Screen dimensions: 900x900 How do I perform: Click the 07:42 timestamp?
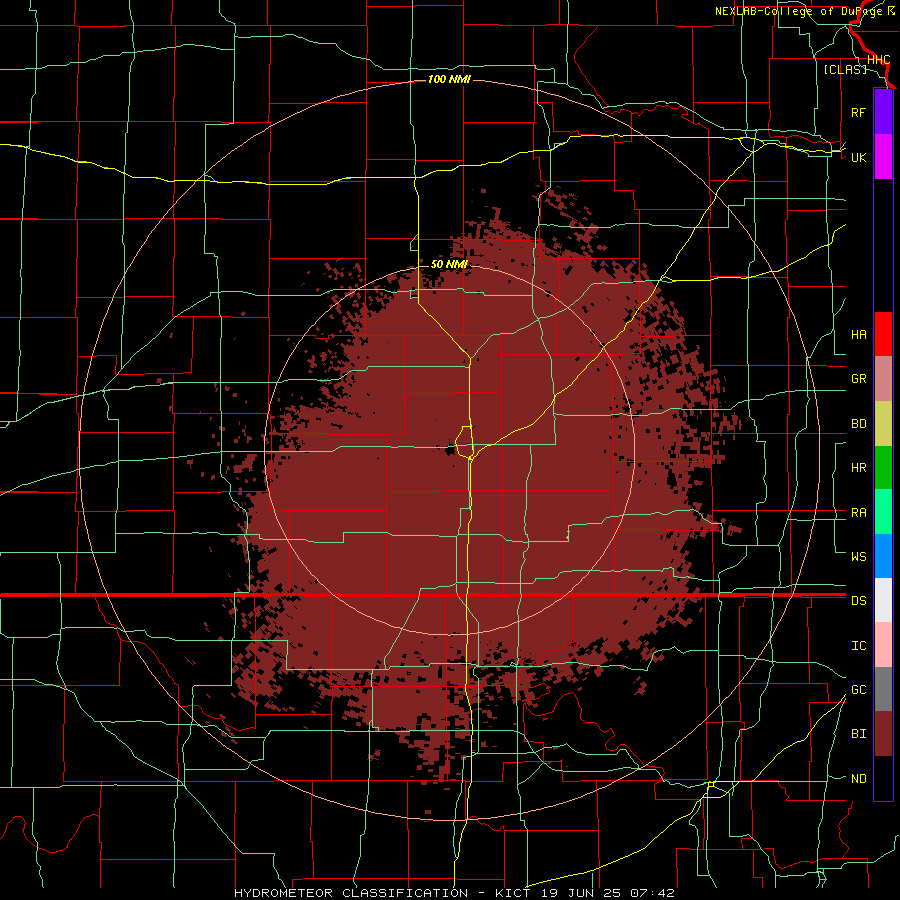(x=652, y=893)
